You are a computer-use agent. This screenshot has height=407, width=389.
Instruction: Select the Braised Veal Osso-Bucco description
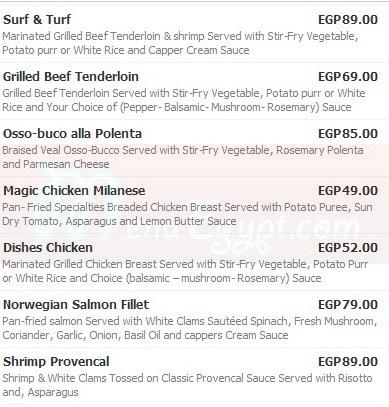point(183,157)
